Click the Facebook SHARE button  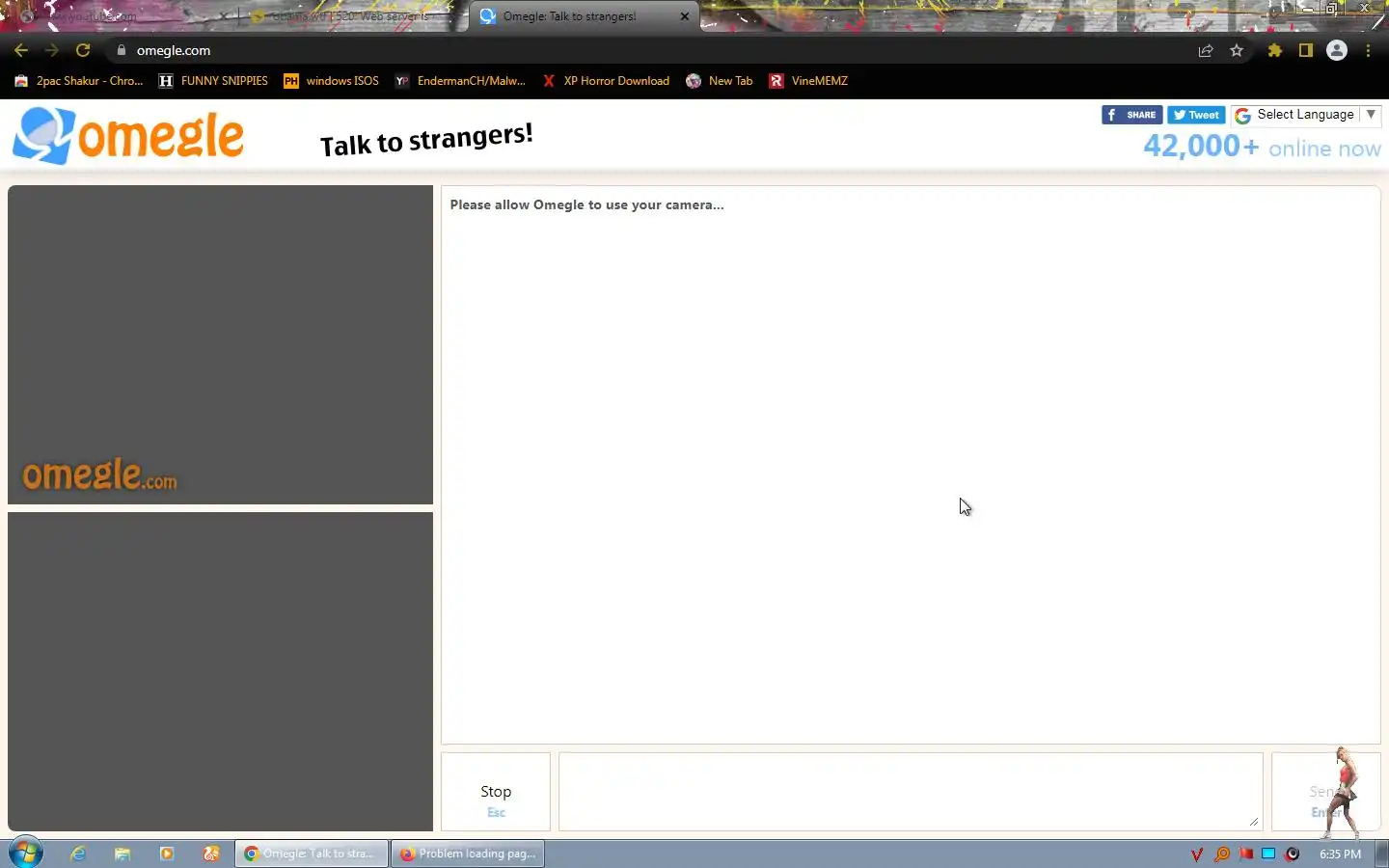tap(1131, 115)
